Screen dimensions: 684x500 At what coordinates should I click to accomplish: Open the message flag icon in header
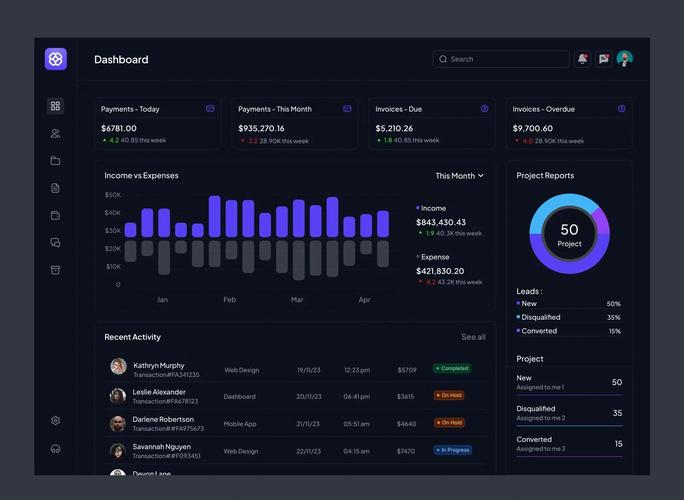click(604, 59)
